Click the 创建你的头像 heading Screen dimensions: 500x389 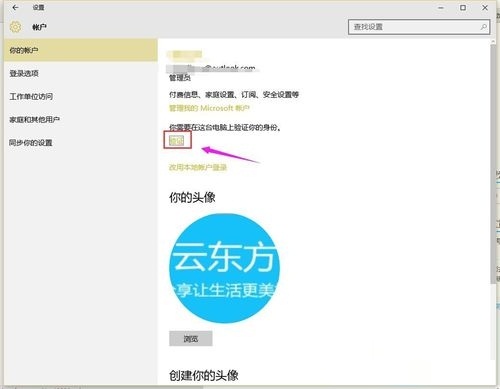coord(204,376)
